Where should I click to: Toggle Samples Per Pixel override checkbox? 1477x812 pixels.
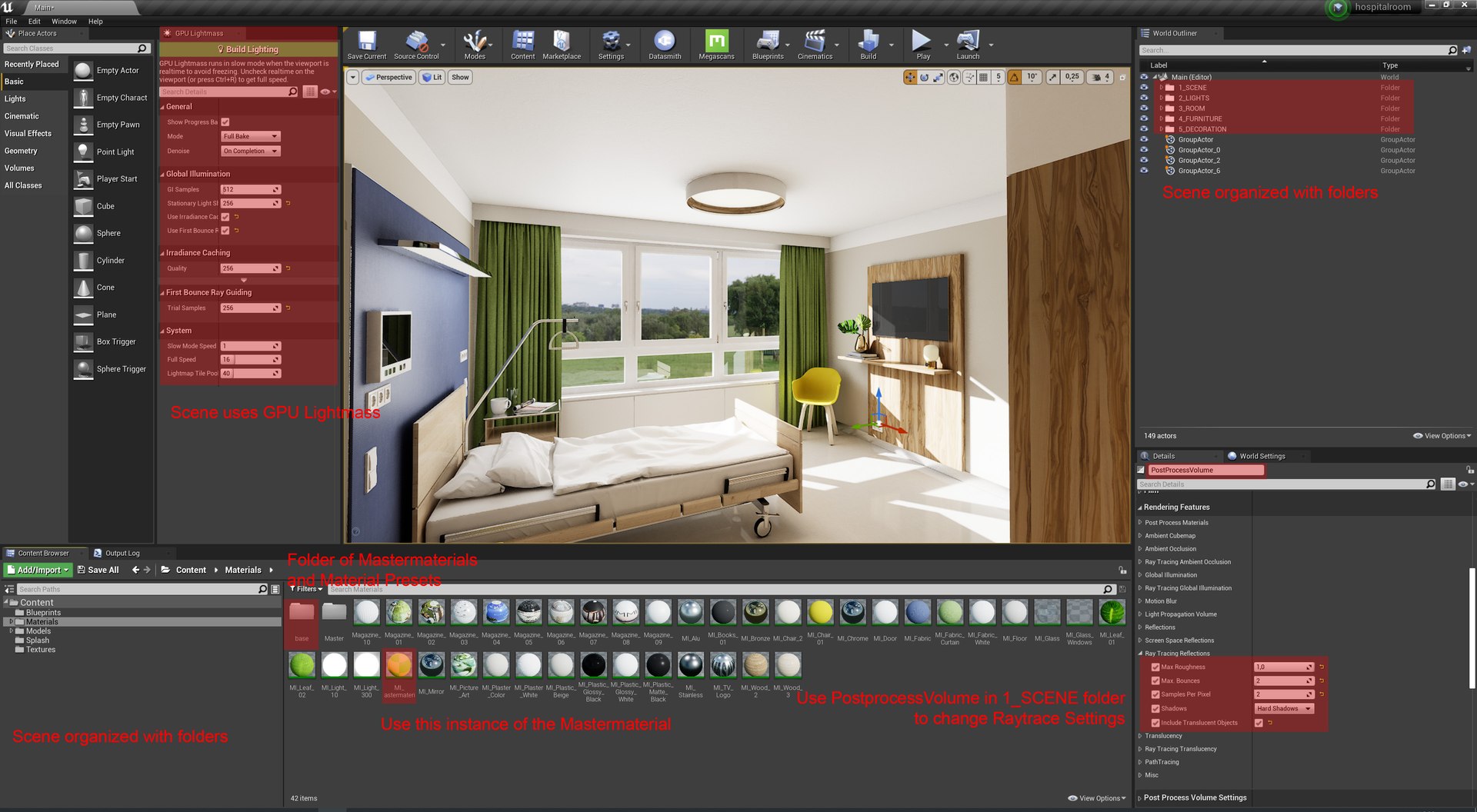1155,695
